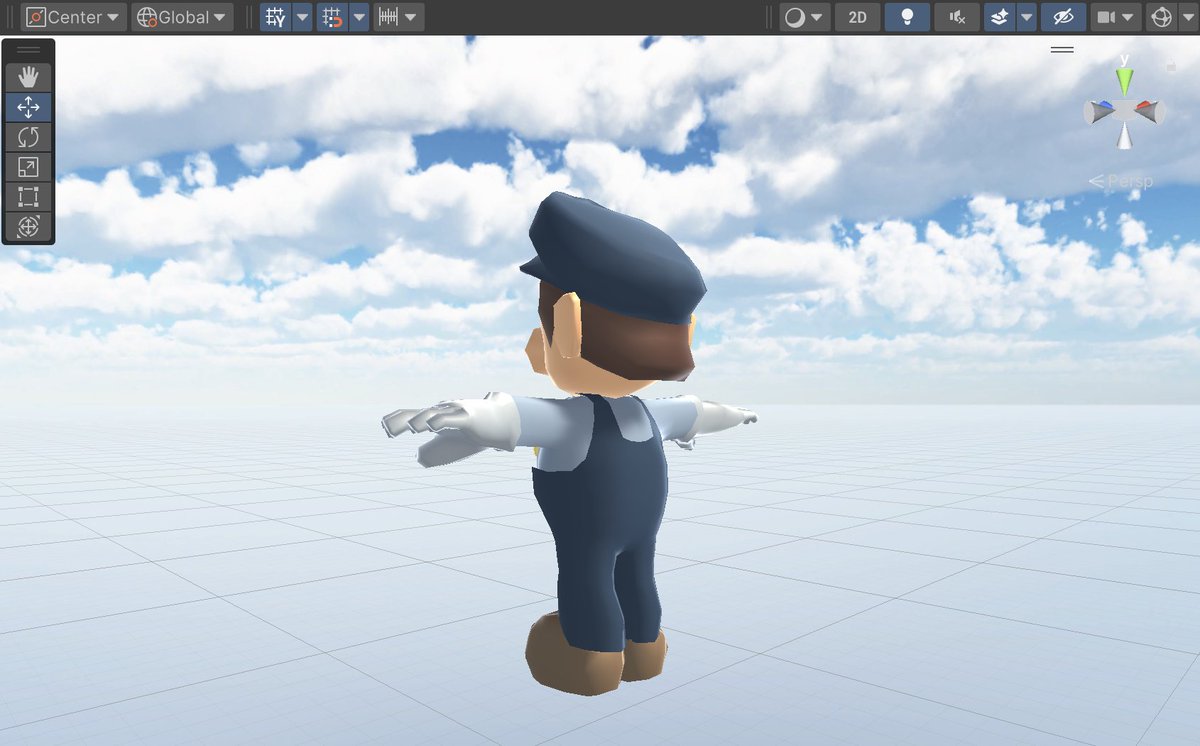Image resolution: width=1200 pixels, height=746 pixels.
Task: Toggle hidden objects visibility eye button
Action: tap(1063, 17)
